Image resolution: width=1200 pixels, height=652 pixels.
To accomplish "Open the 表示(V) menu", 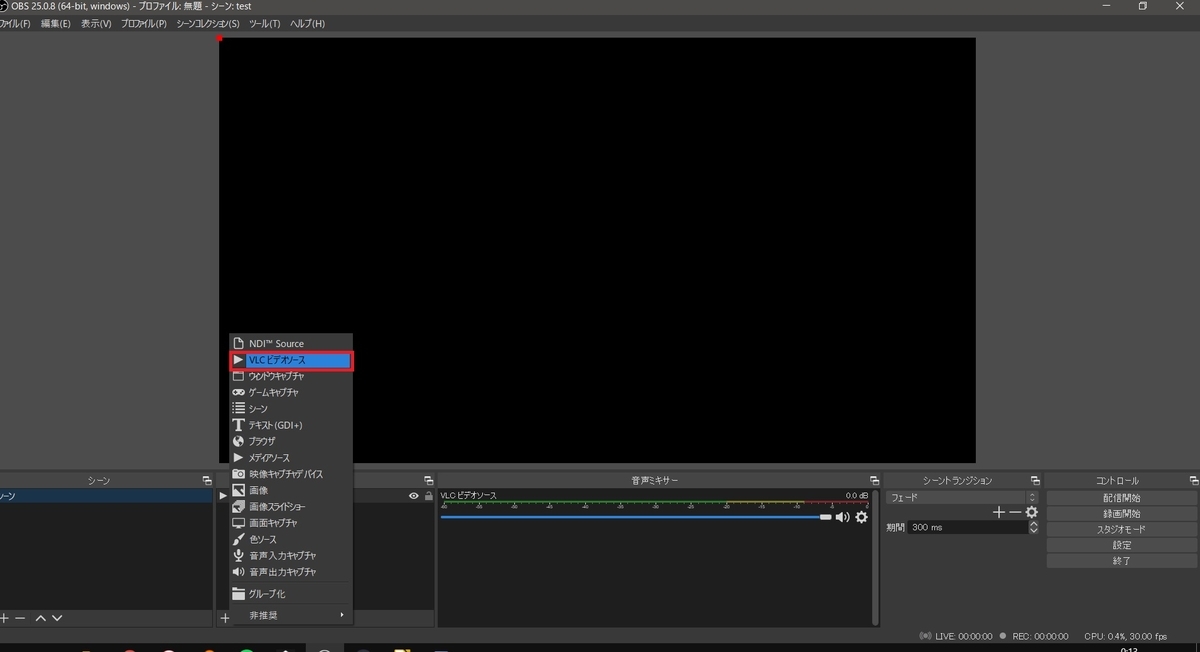I will (96, 23).
